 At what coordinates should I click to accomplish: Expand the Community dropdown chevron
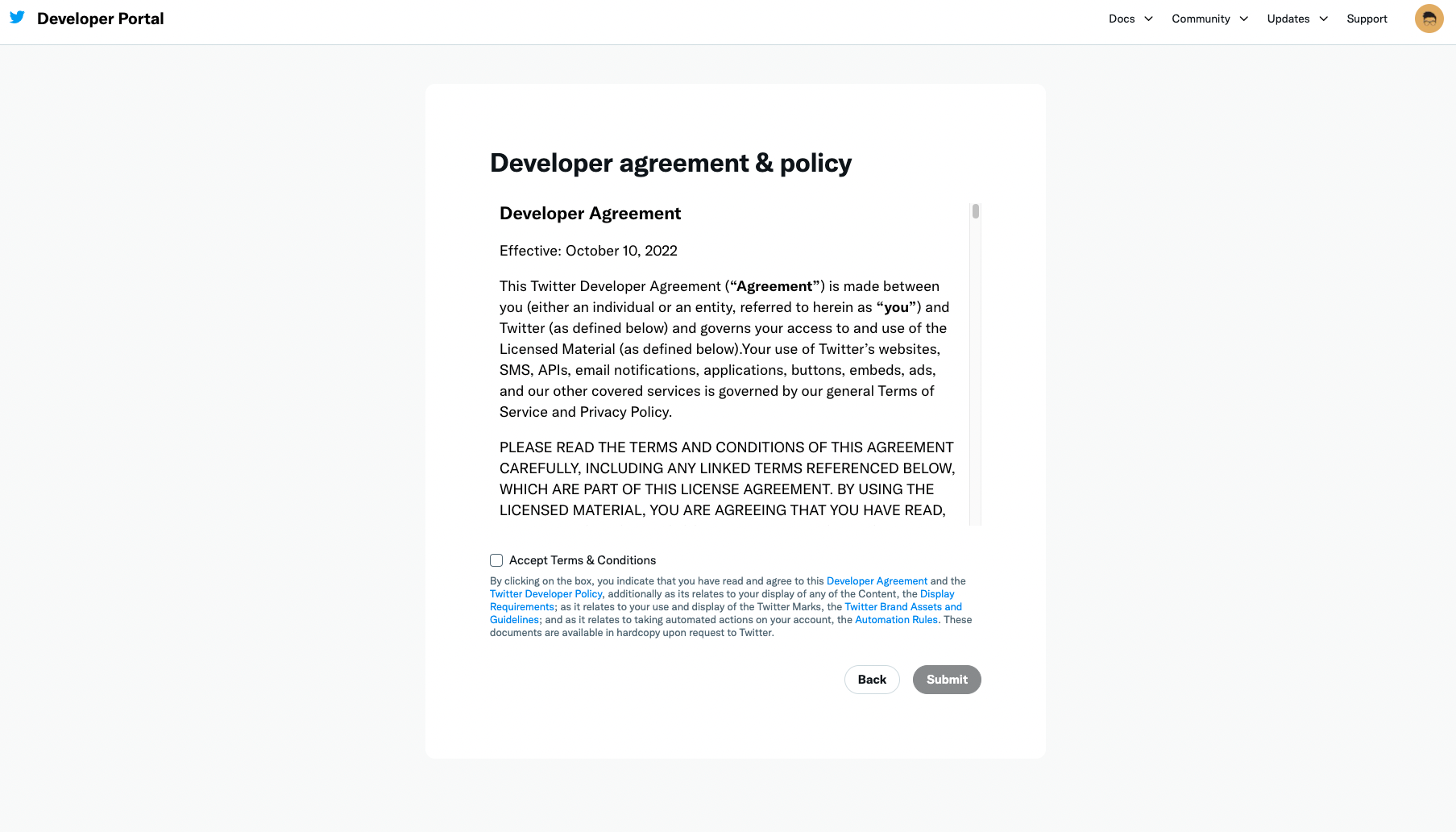point(1243,19)
